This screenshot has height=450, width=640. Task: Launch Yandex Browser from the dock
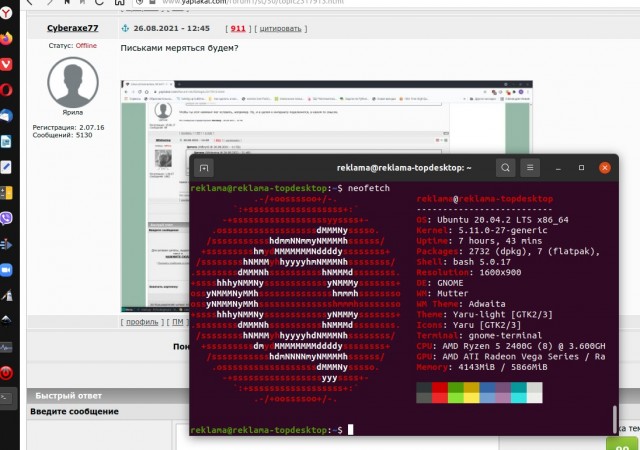(x=6, y=13)
